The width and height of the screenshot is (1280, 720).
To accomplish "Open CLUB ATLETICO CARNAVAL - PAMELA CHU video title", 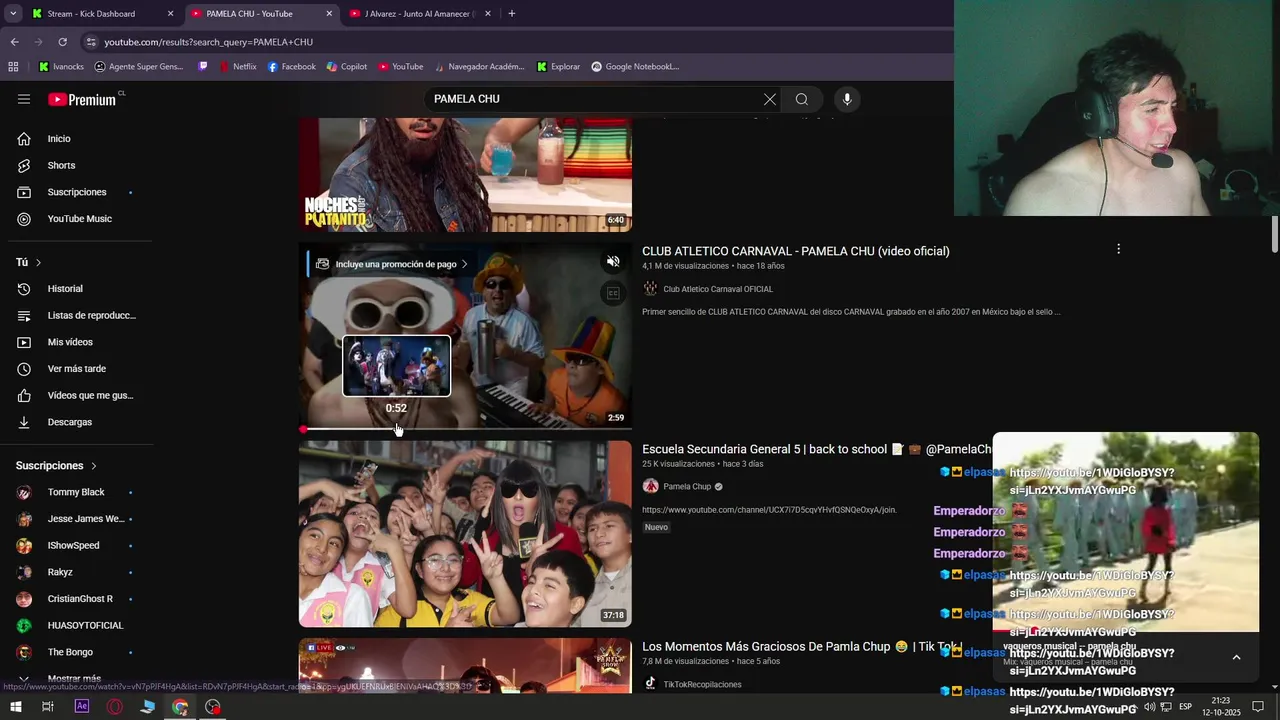I will (796, 251).
